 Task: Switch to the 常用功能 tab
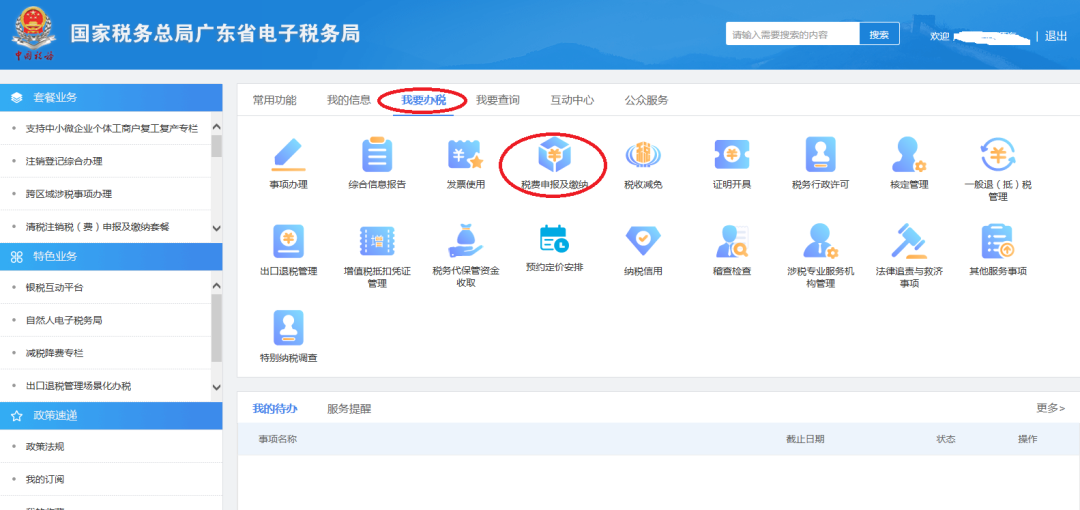[274, 100]
